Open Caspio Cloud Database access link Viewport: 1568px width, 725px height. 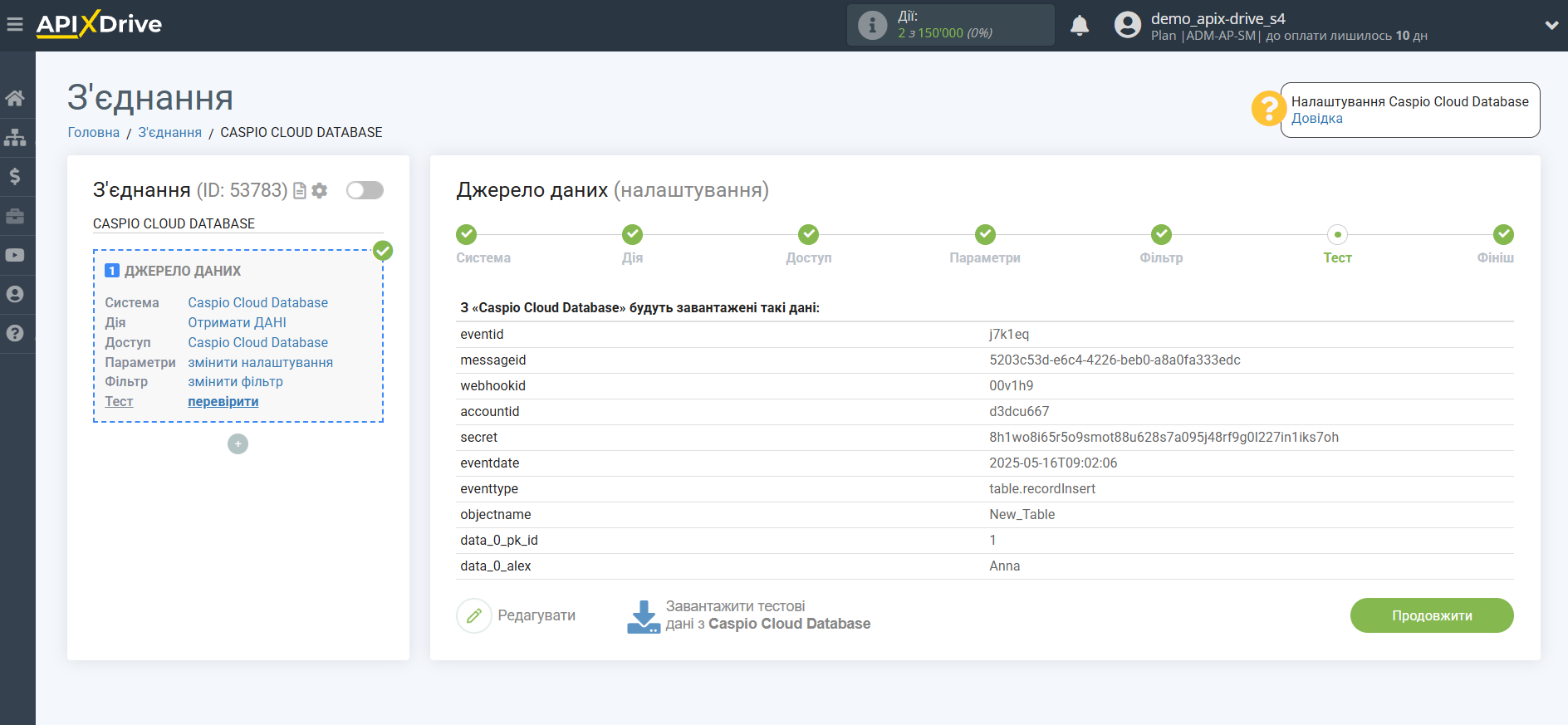pyautogui.click(x=257, y=343)
